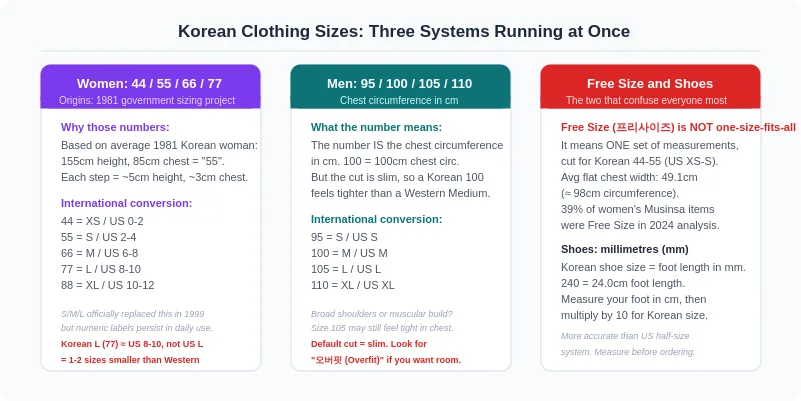Viewport: 801px width, 401px height.
Task: Click the 'S/M/L officially replaced this in 1999' note
Action: (x=132, y=314)
